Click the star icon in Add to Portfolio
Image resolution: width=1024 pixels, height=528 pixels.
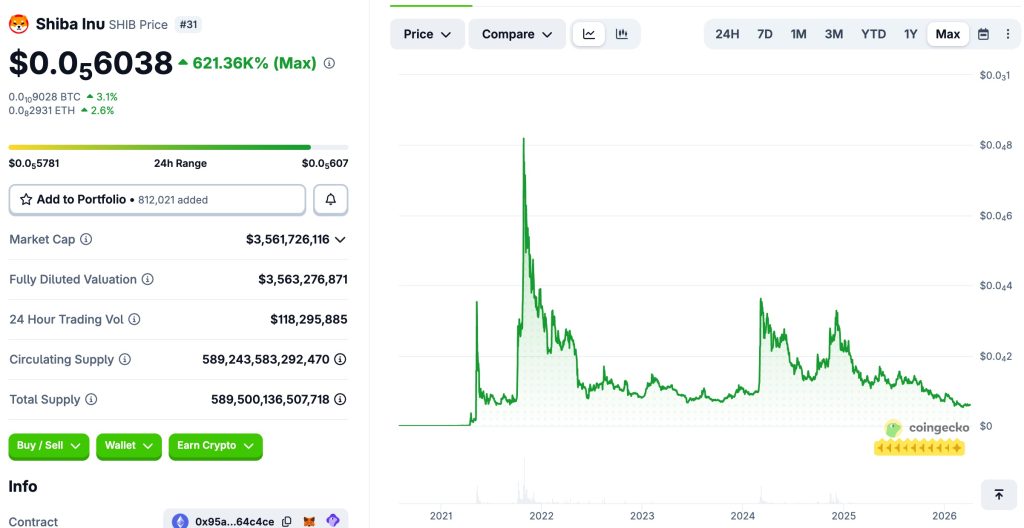tap(26, 199)
